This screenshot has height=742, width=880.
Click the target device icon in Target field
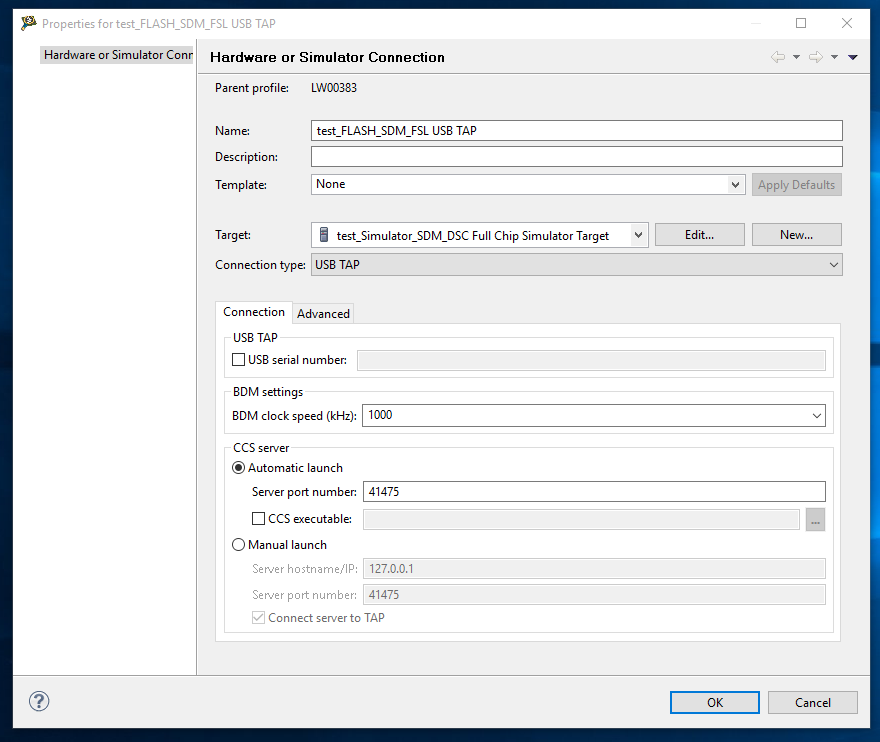pyautogui.click(x=323, y=235)
